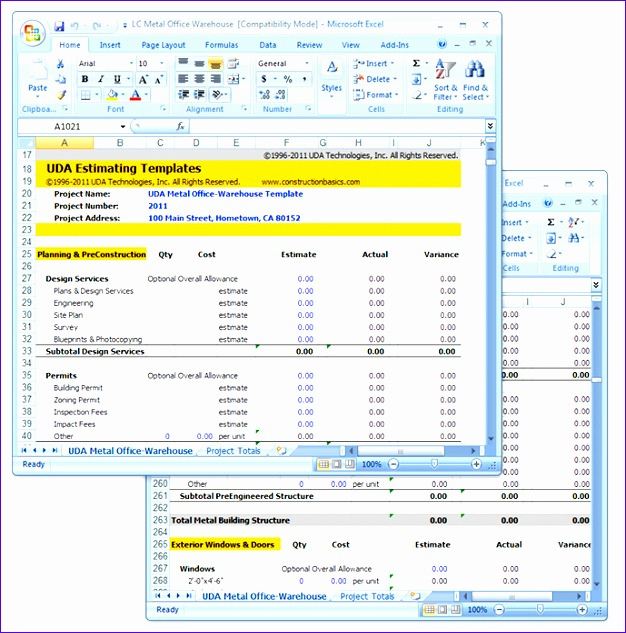Open the Styles gallery button
Screen dimensions: 626x633
[x=332, y=80]
